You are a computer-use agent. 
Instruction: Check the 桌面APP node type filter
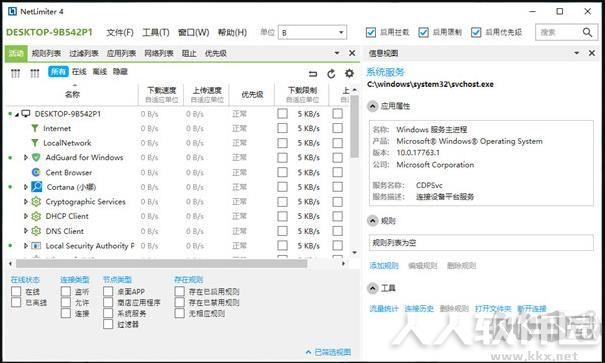tap(108, 291)
